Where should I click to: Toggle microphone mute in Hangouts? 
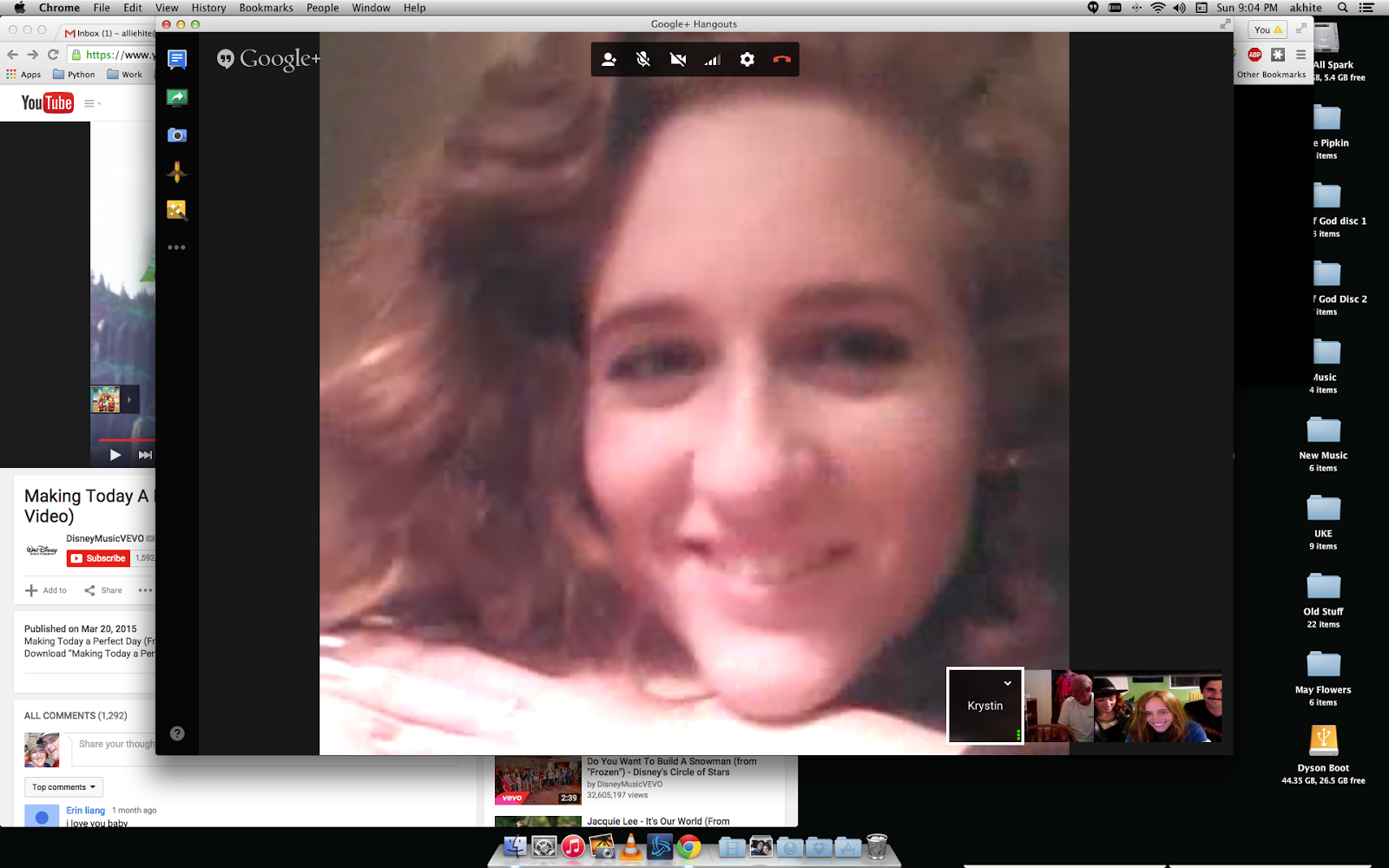point(643,60)
